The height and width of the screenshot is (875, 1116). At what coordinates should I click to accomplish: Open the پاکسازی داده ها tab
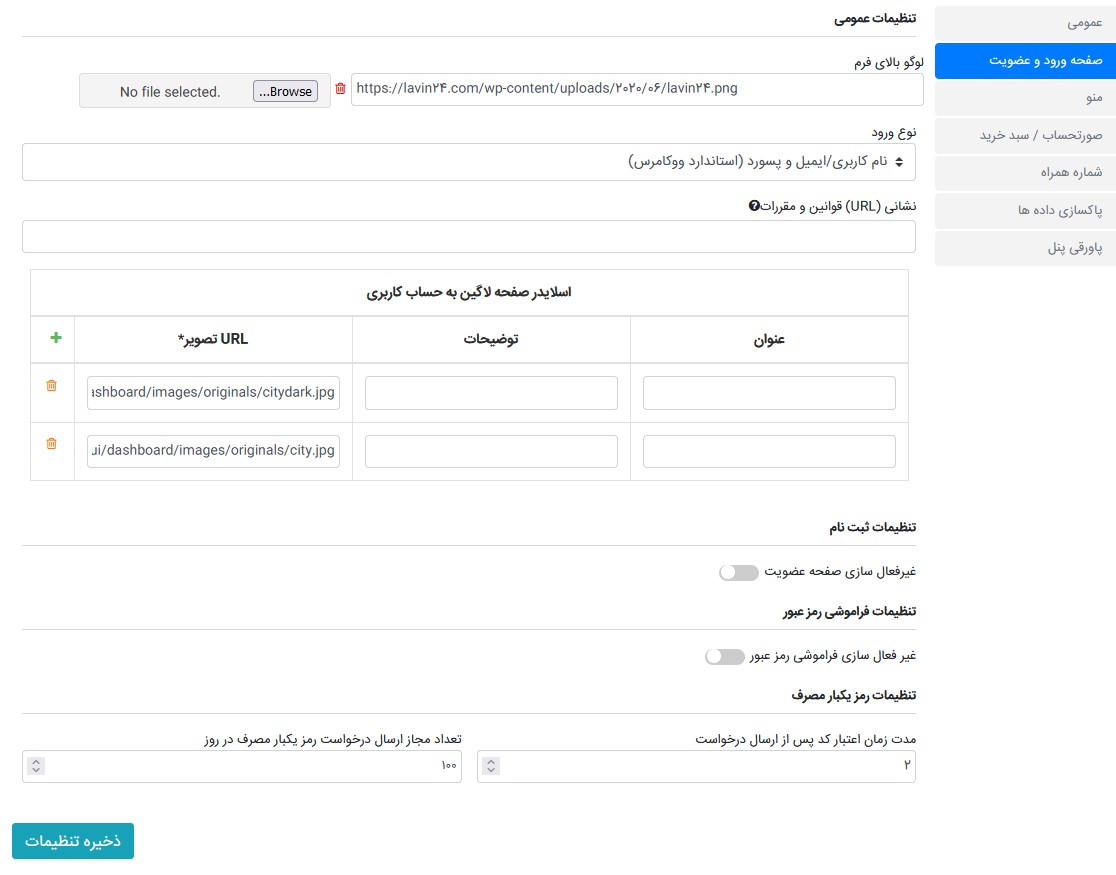click(x=1025, y=209)
